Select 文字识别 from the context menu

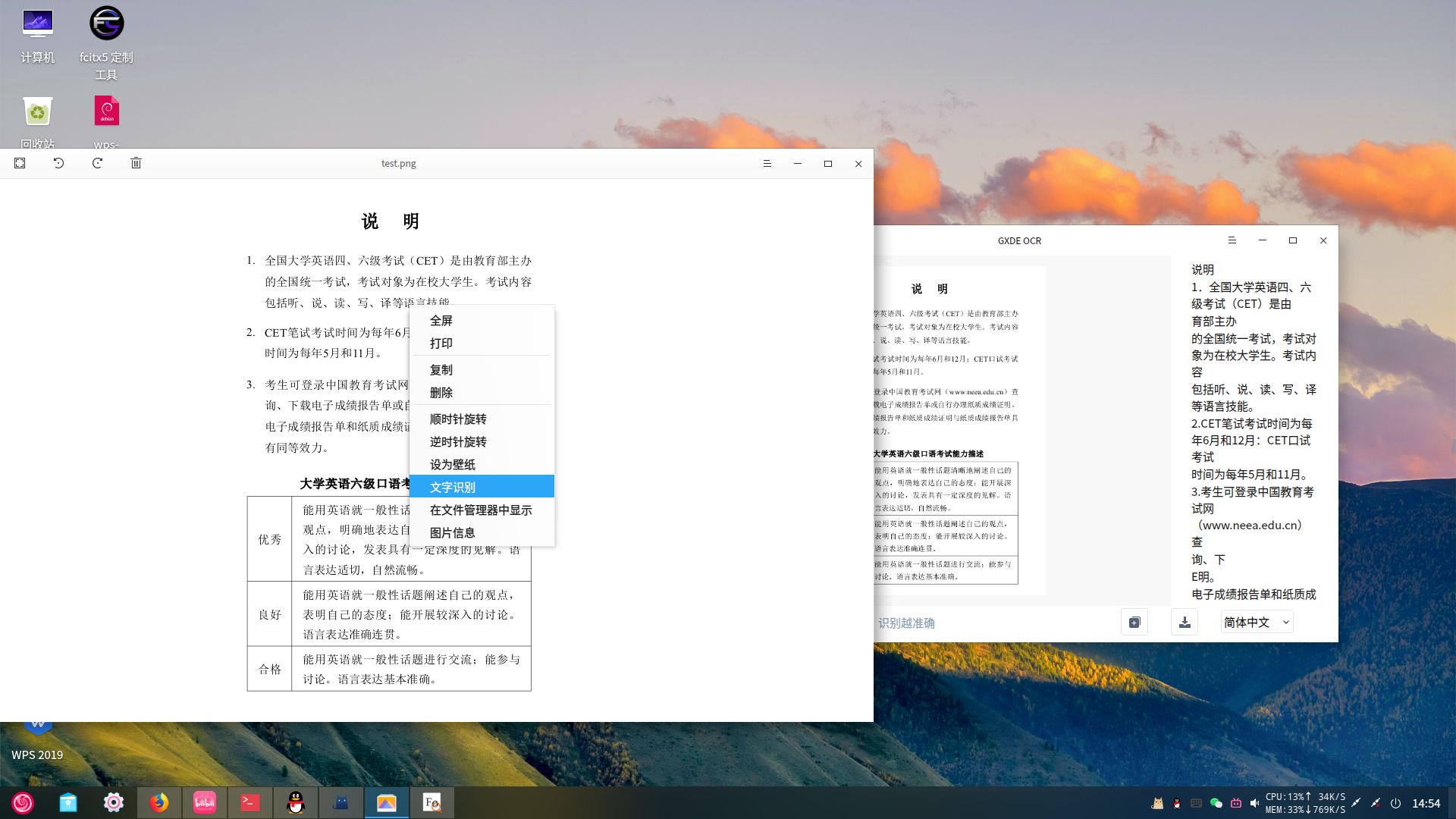click(x=452, y=487)
